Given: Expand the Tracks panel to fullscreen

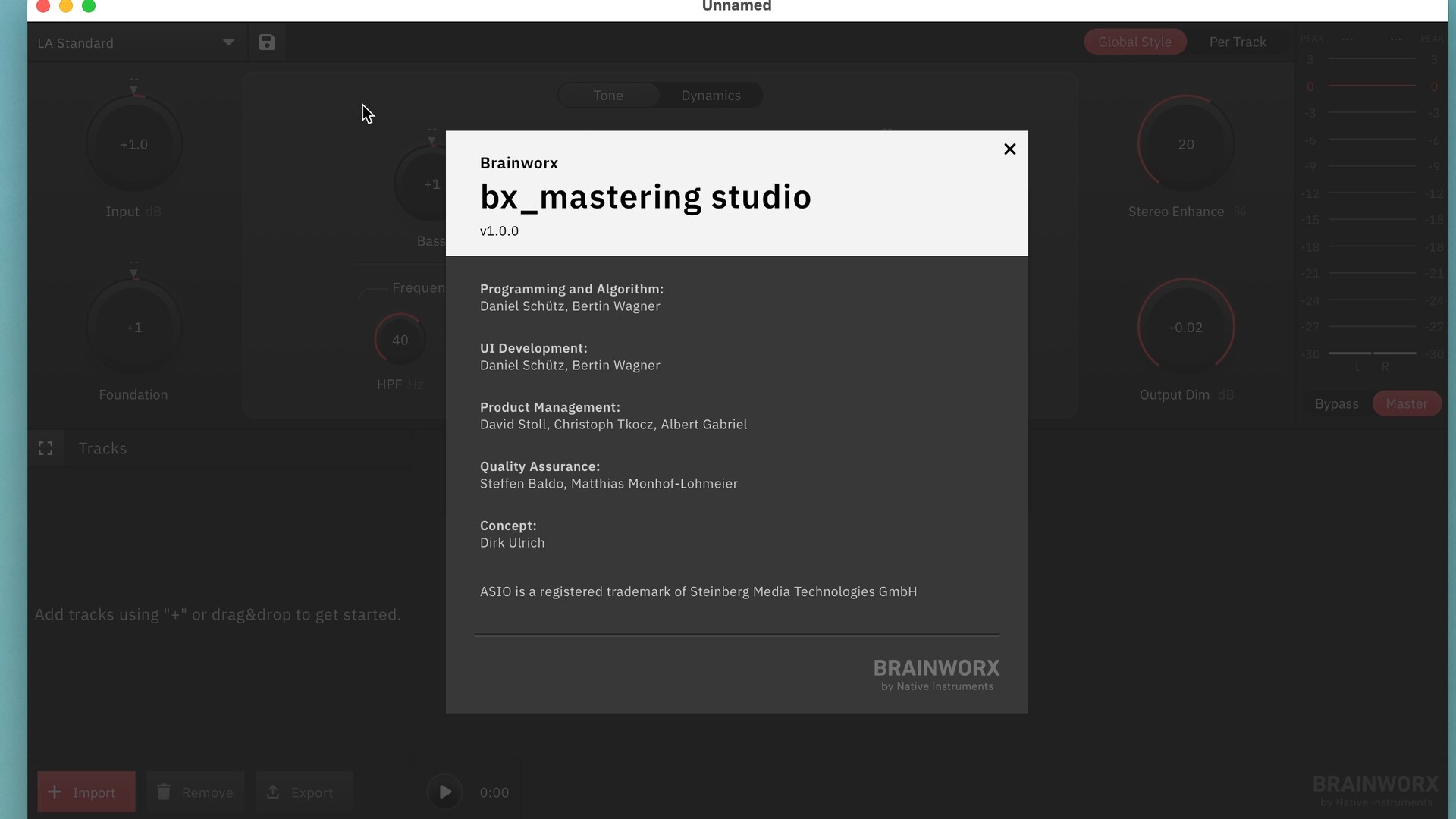Looking at the screenshot, I should [45, 448].
